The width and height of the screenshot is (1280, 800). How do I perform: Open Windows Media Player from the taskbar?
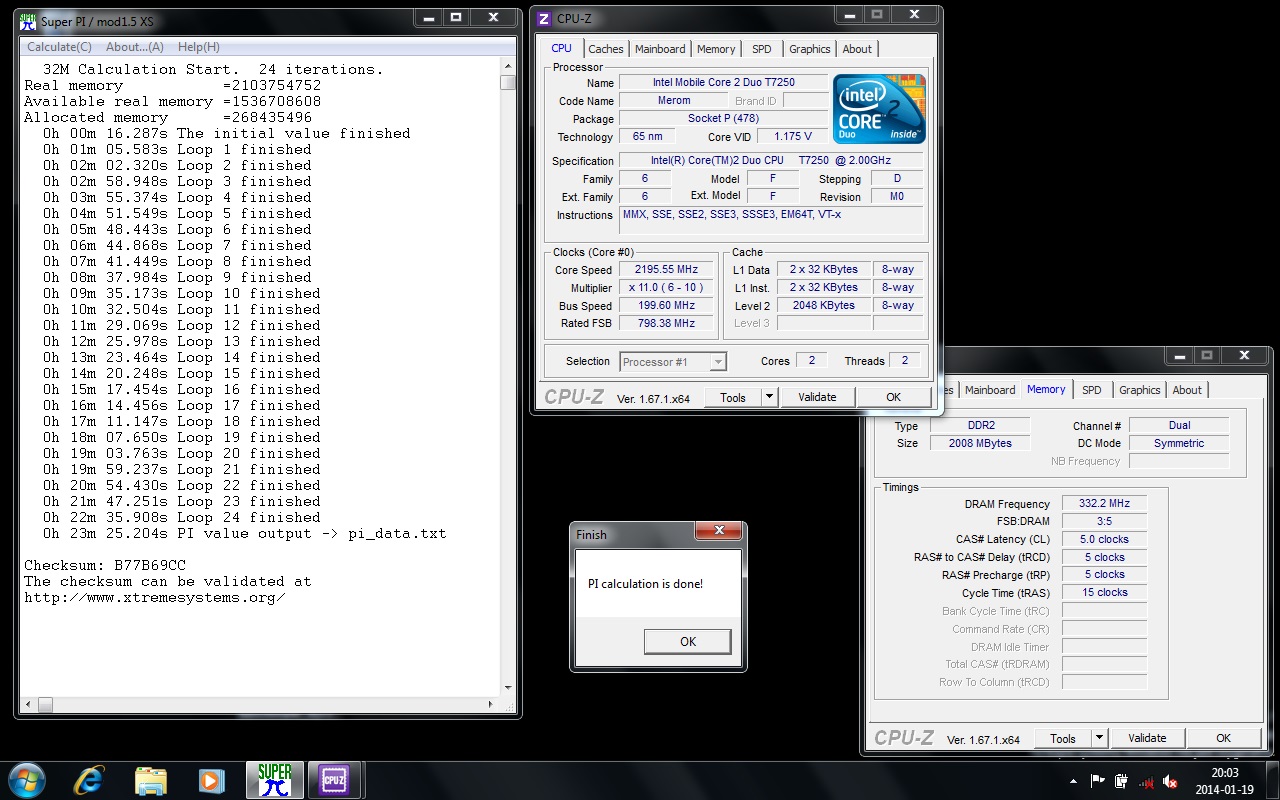(211, 780)
